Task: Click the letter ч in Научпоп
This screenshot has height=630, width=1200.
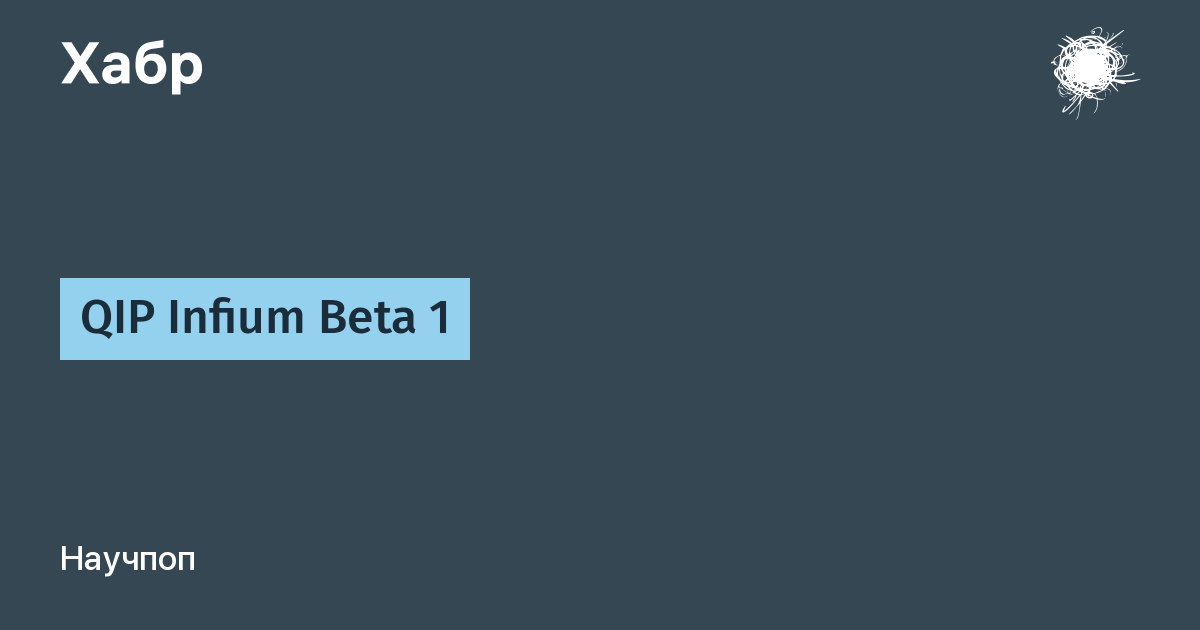Action: 133,562
